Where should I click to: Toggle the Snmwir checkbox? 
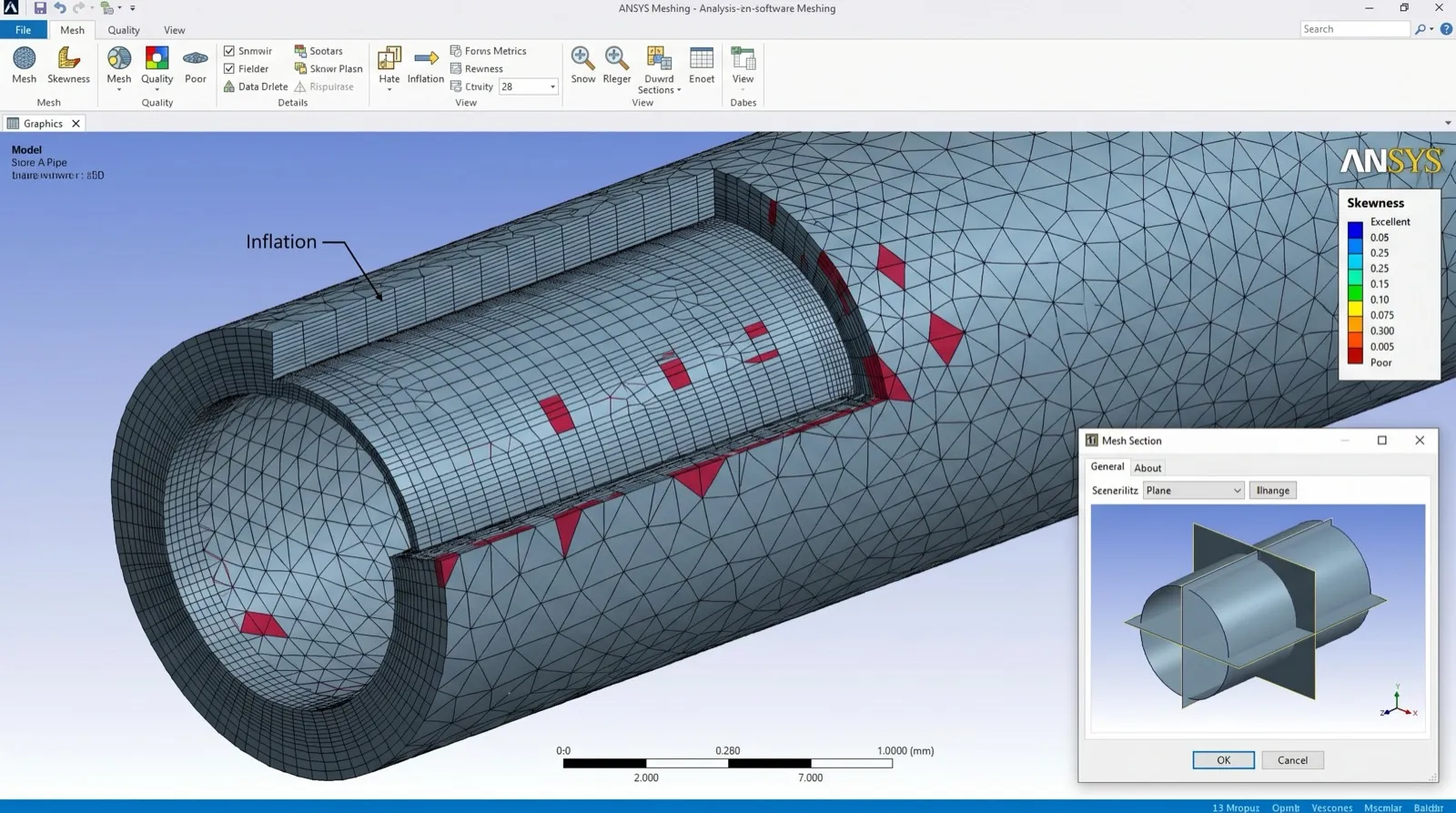[229, 51]
